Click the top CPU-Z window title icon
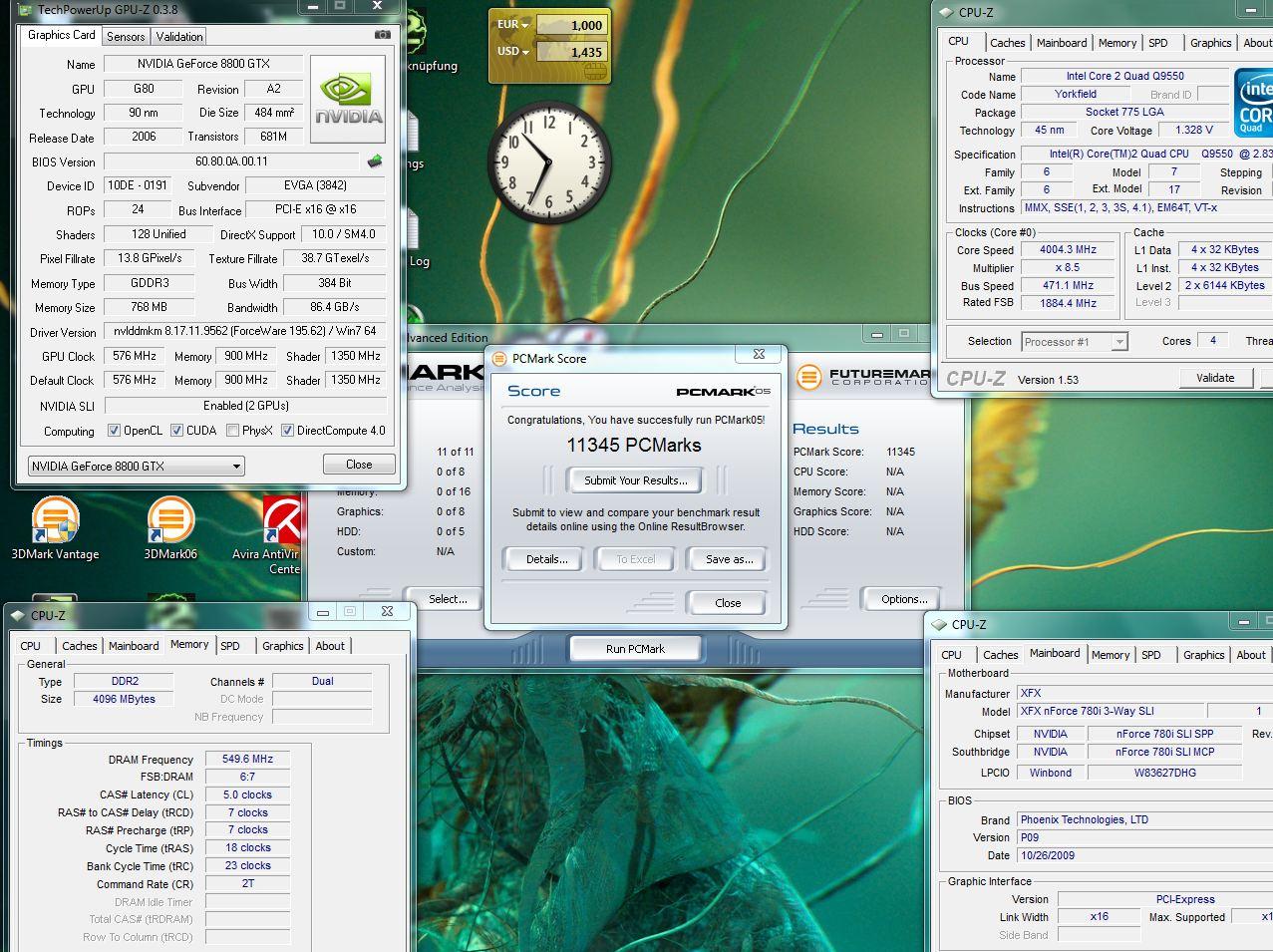The image size is (1273, 952). point(945,12)
